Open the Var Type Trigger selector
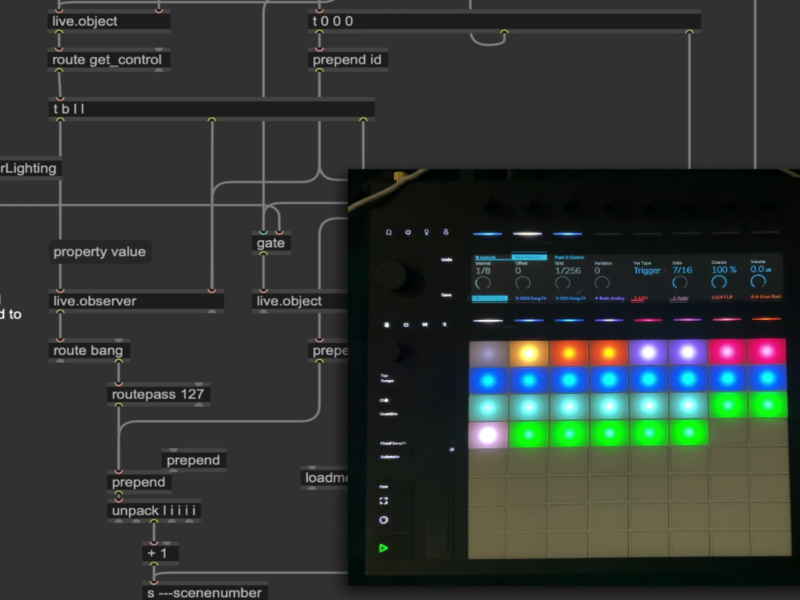The image size is (800, 600). coord(647,270)
